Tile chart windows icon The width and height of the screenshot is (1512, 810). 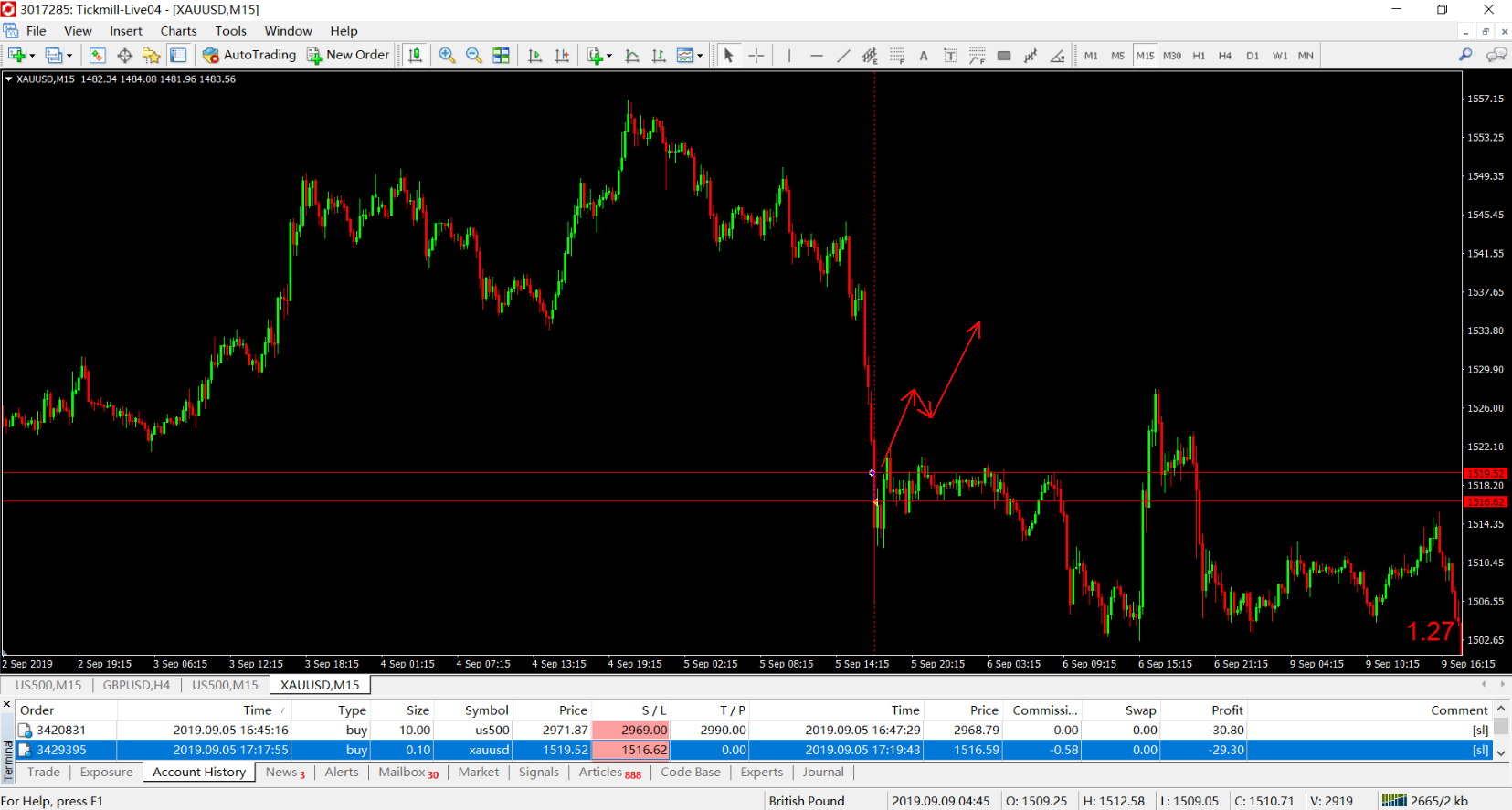pos(501,56)
